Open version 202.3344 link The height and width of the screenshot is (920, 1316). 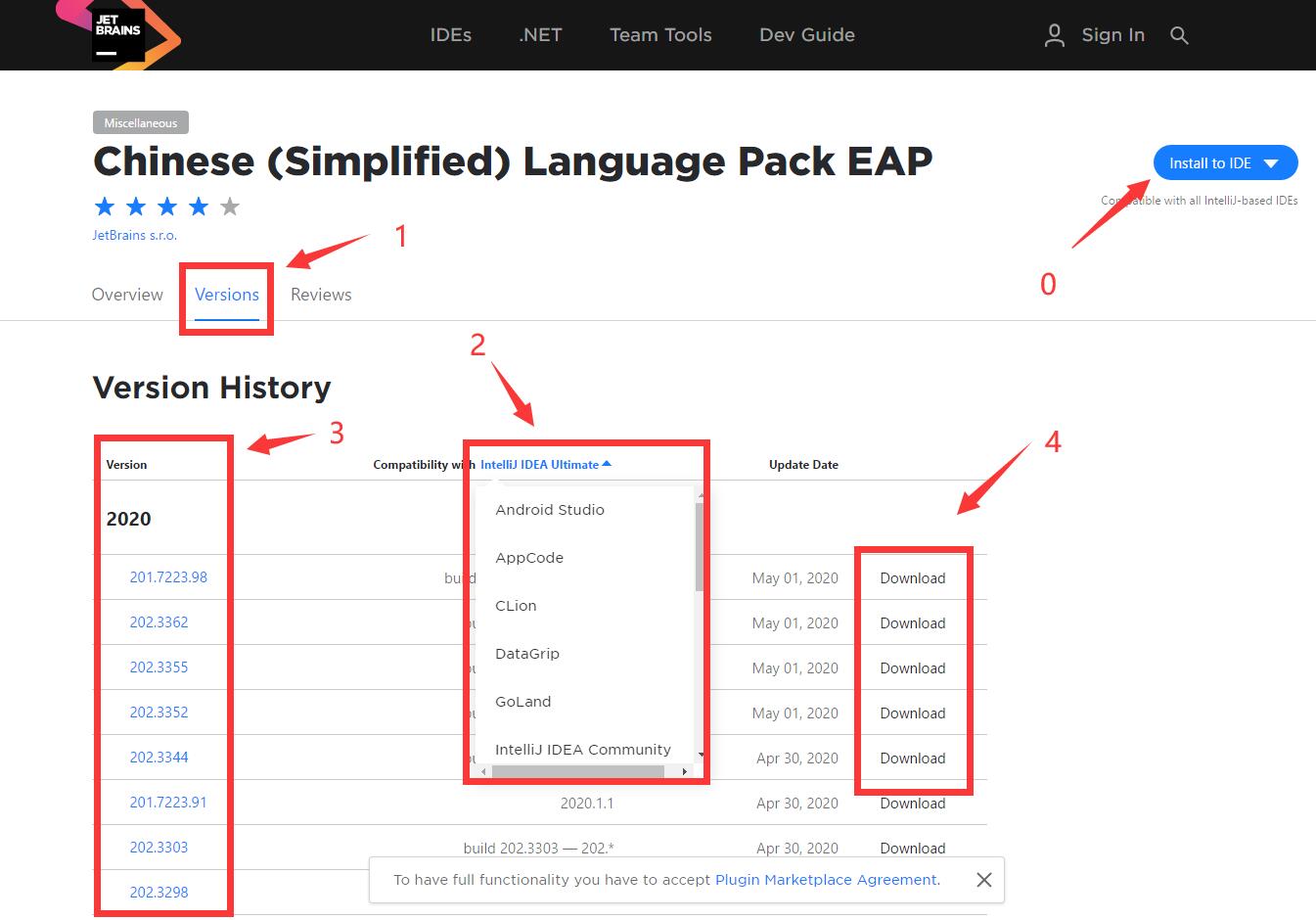point(159,758)
